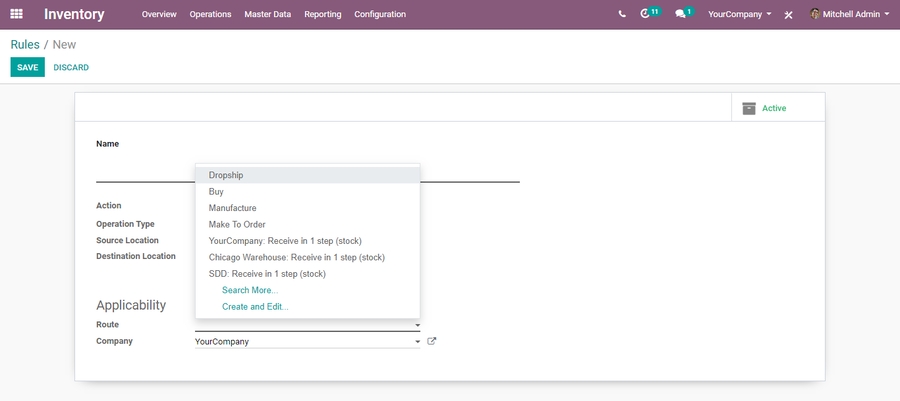Open the apps grid menu icon
The height and width of the screenshot is (401, 900).
[x=16, y=14]
